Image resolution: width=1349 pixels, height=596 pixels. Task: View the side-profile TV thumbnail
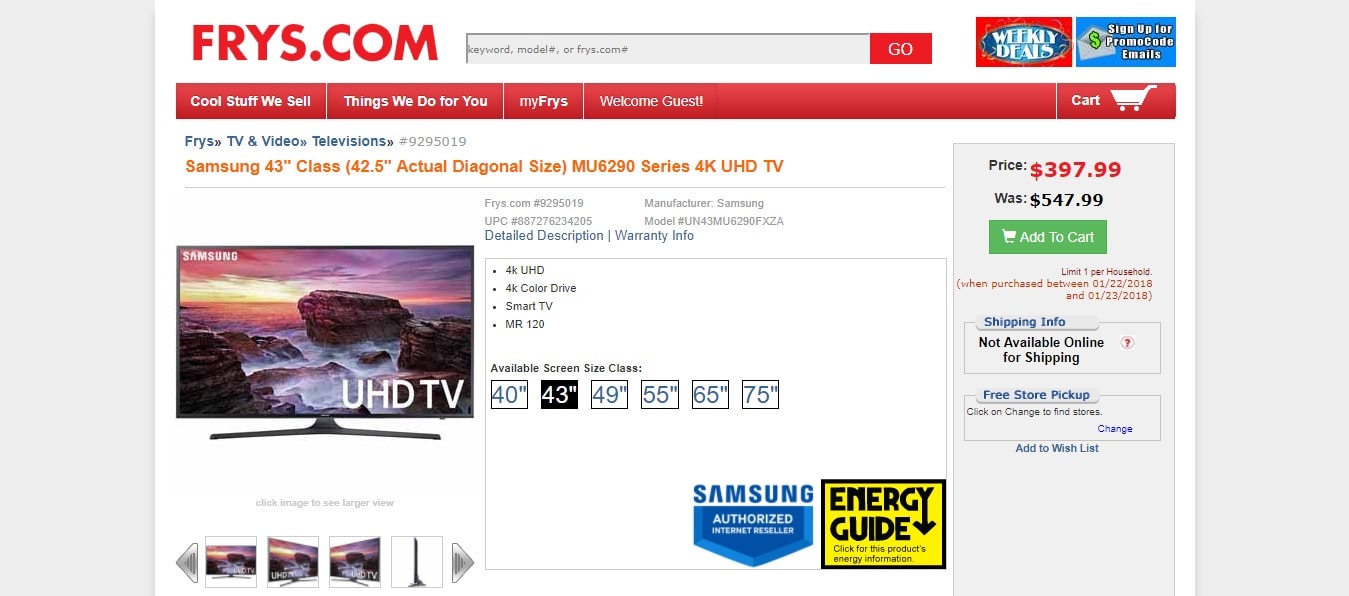point(417,562)
